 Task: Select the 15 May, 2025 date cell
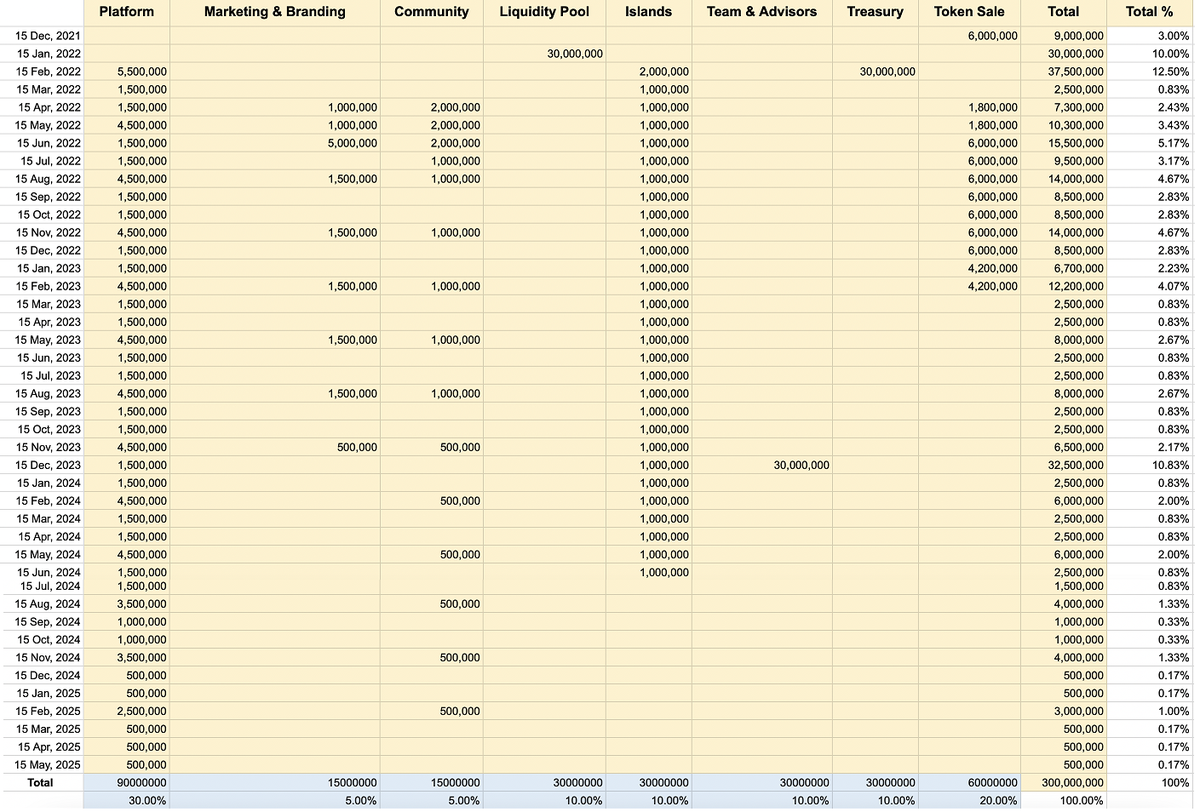48,765
